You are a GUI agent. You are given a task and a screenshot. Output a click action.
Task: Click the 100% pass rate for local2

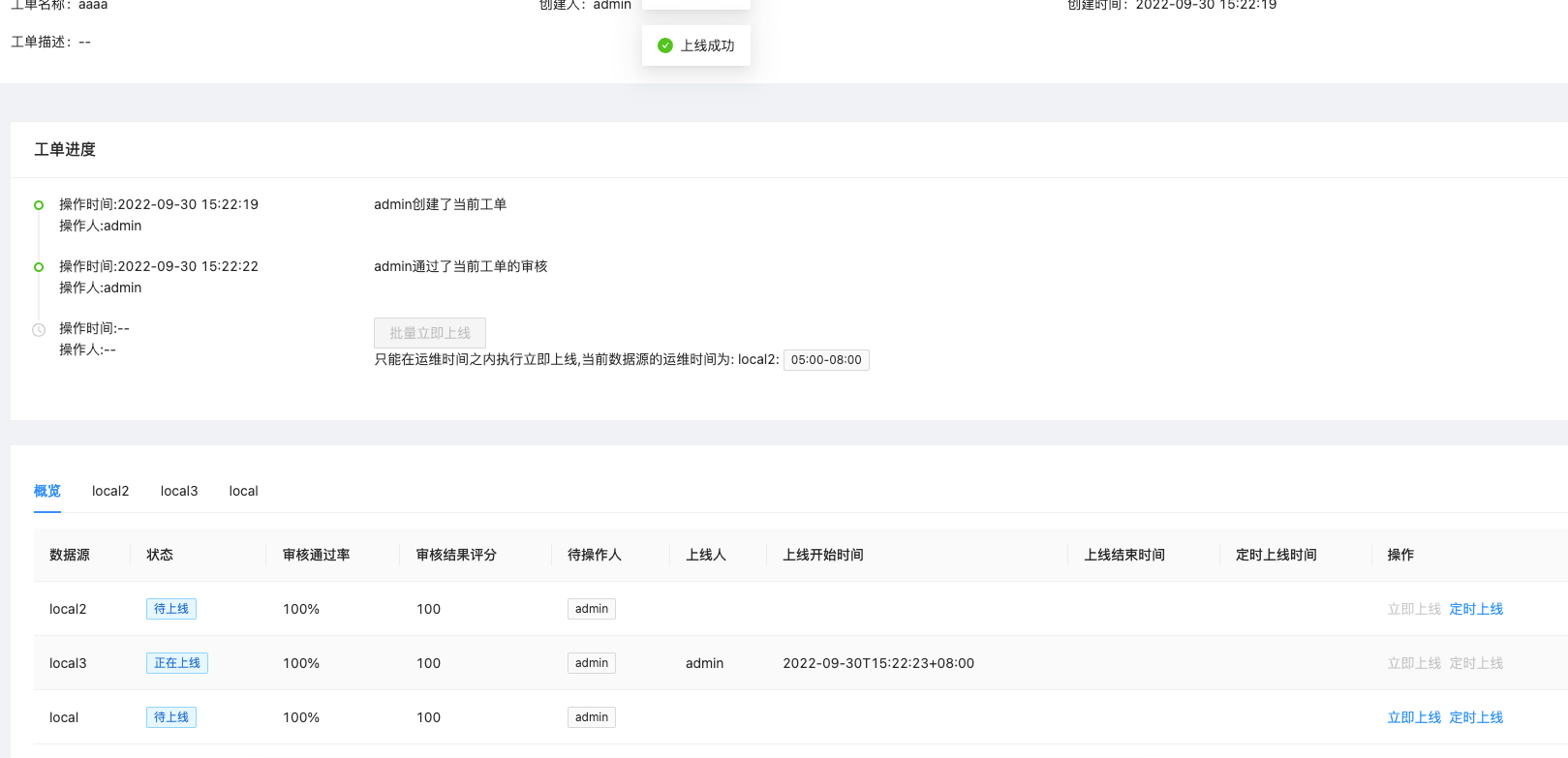[x=301, y=609]
